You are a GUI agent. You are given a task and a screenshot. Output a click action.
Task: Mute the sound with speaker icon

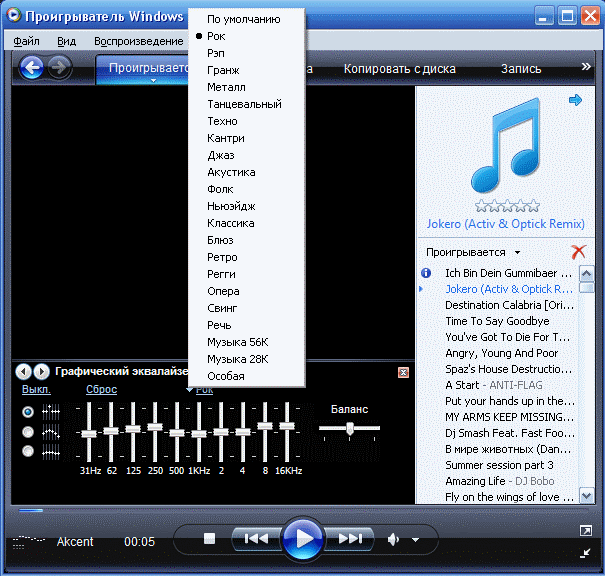(394, 540)
